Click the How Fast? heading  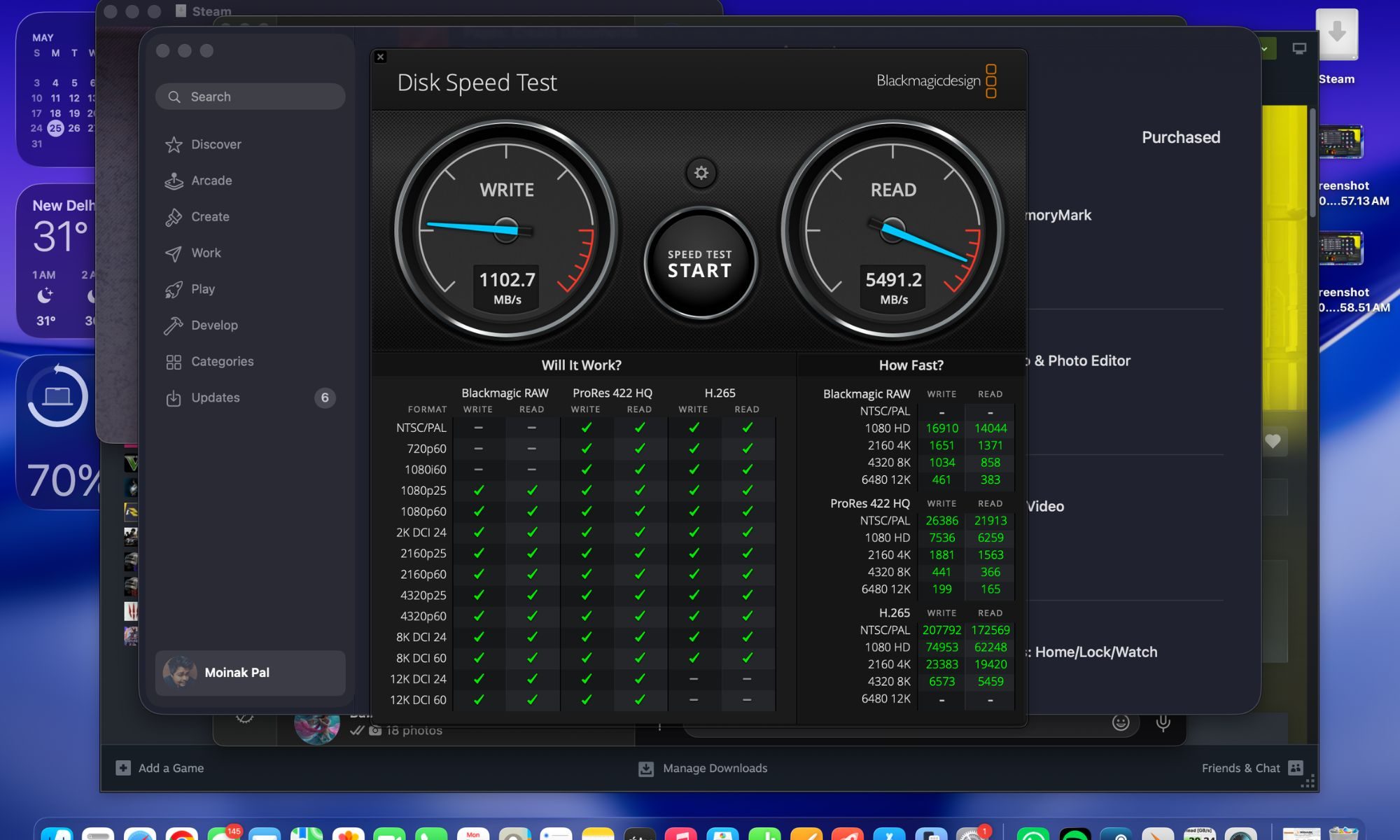pyautogui.click(x=911, y=365)
